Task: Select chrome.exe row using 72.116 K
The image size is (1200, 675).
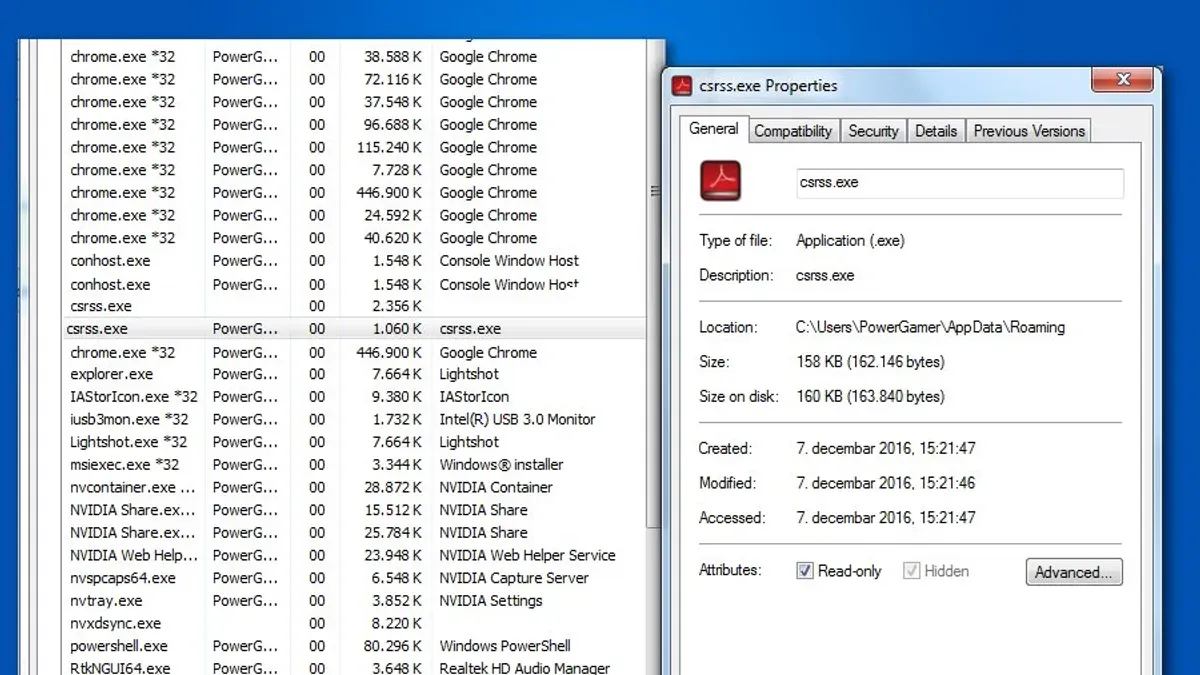Action: pos(355,79)
